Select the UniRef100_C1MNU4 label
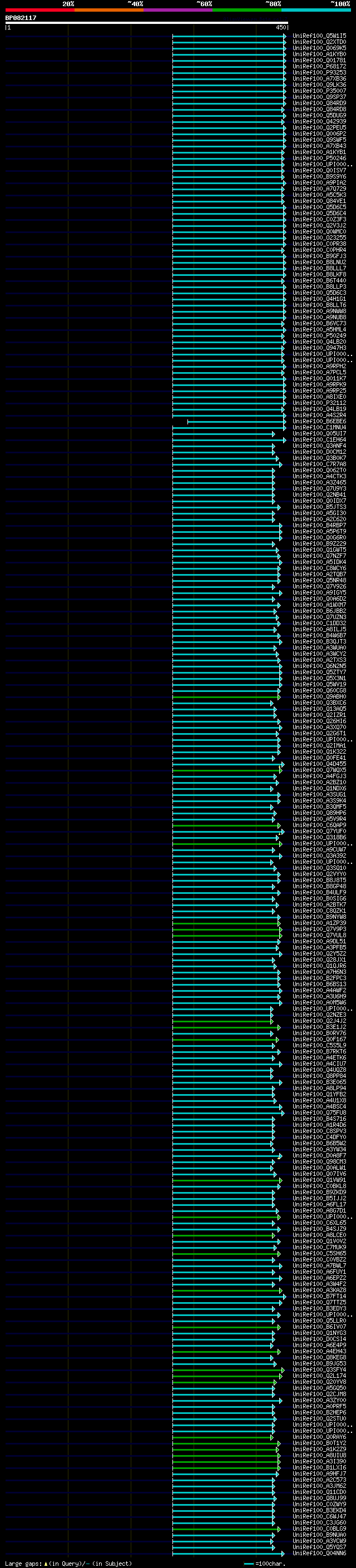The image size is (356, 1568). (319, 427)
